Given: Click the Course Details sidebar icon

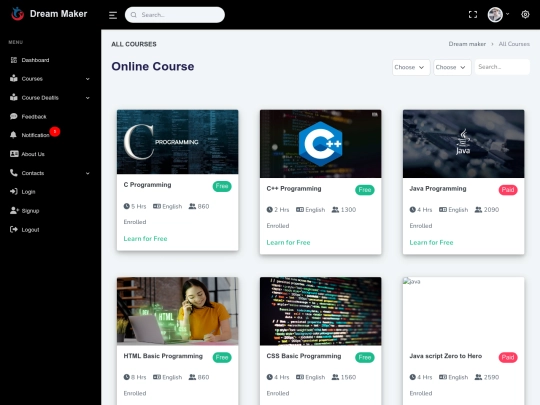Looking at the screenshot, I should (x=14, y=97).
